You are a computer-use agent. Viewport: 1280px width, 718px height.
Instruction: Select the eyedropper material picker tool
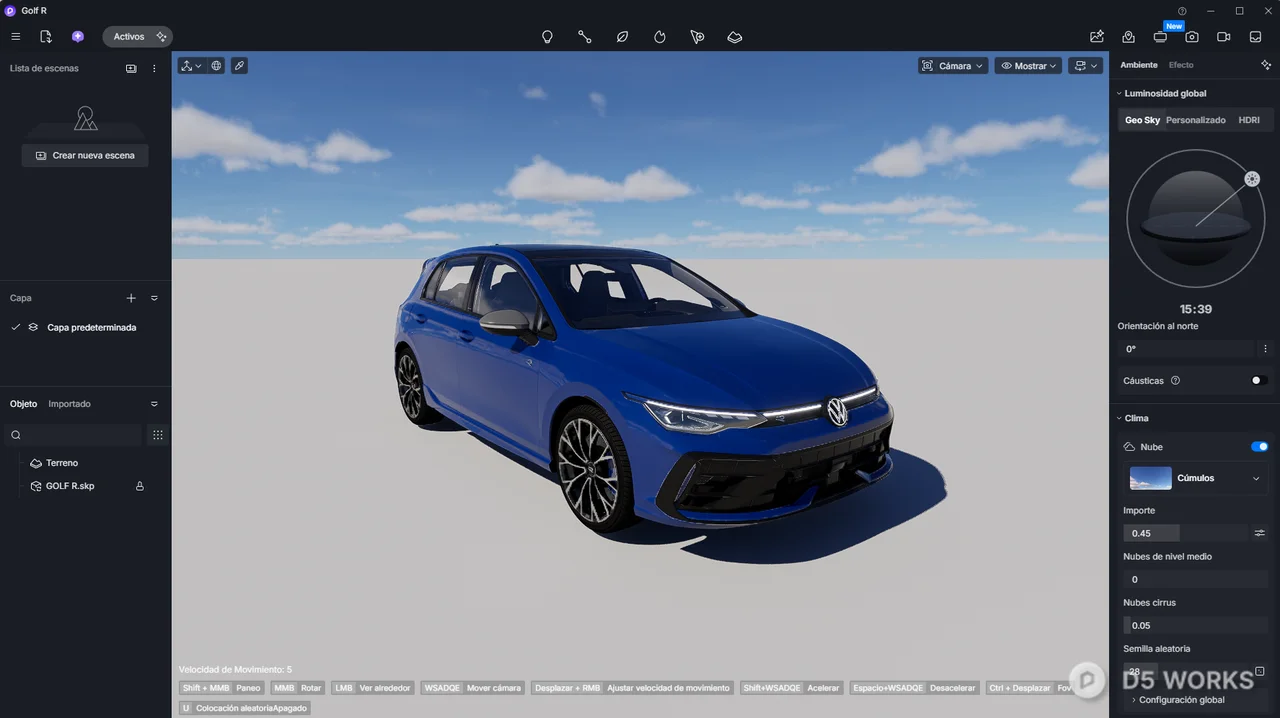[239, 65]
